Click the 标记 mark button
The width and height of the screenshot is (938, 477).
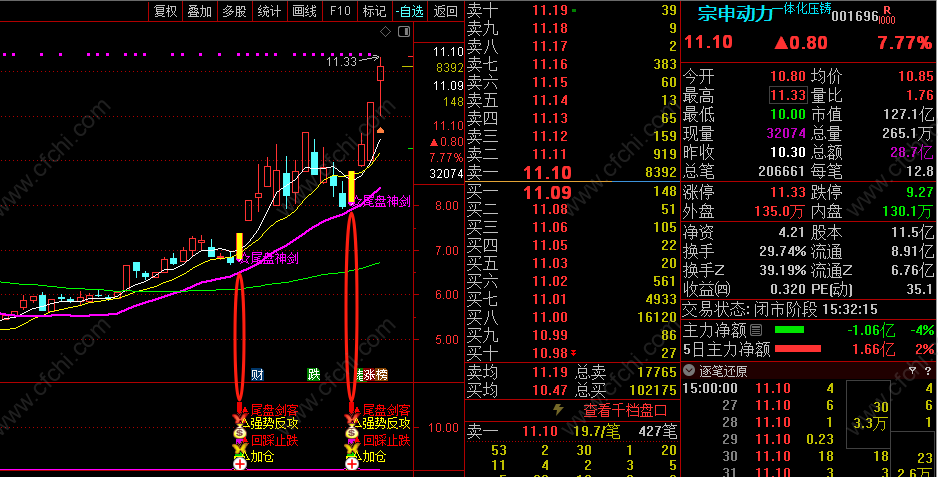pos(374,11)
